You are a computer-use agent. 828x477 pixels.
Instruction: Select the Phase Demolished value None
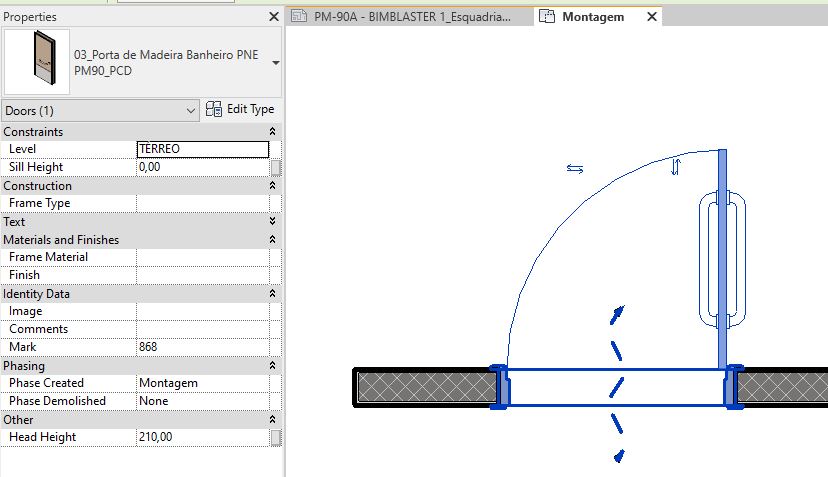[203, 401]
